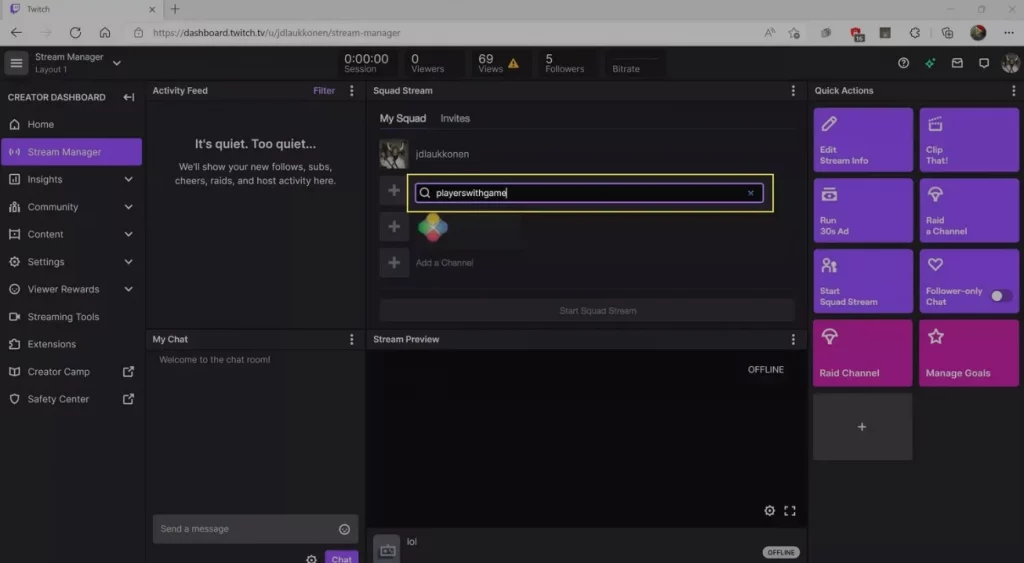Screen dimensions: 1024x563
Task: Toggle fullscreen on Stream Preview
Action: click(x=790, y=511)
